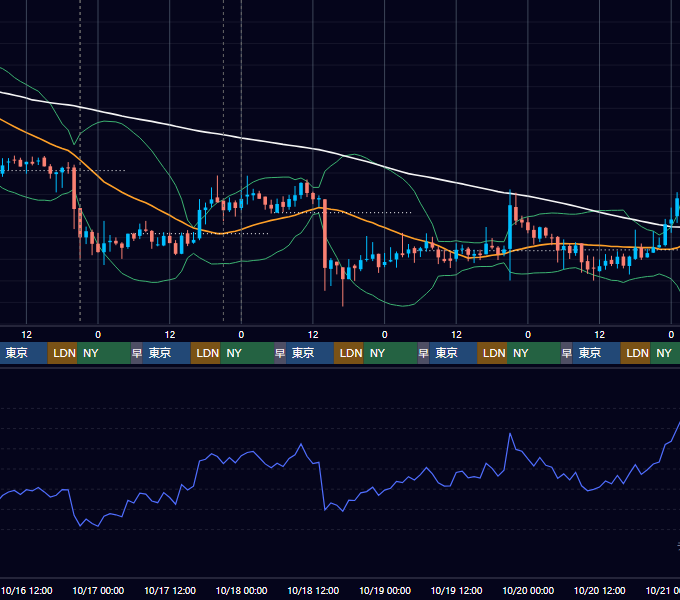Select the 東京 session block at 10/19 12:00
Image resolution: width=680 pixels, height=600 pixels.
coord(453,353)
